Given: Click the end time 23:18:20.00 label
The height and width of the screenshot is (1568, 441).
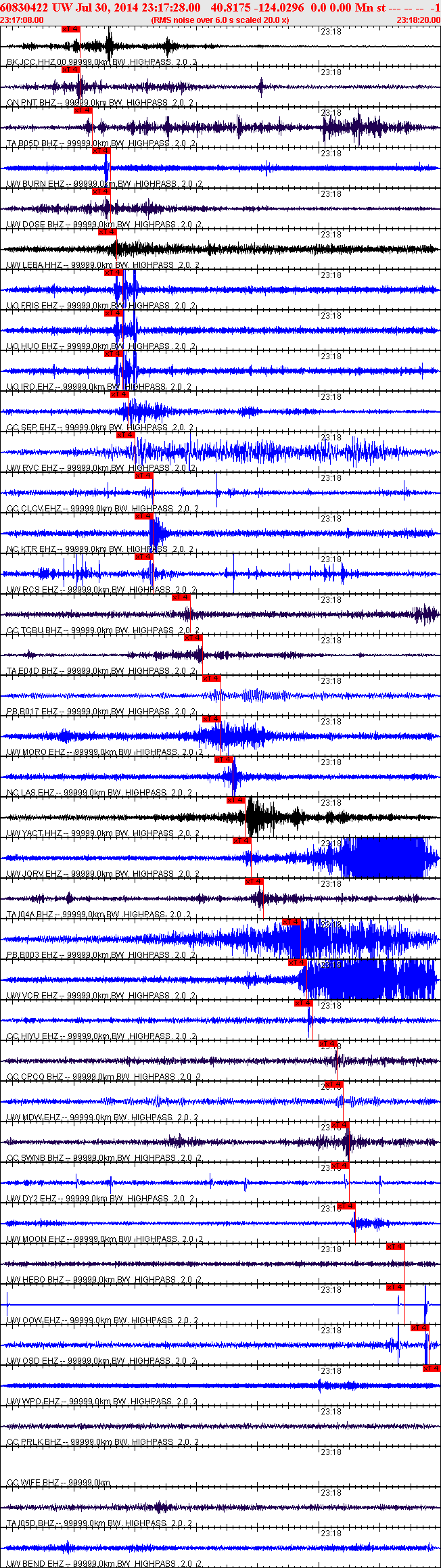Looking at the screenshot, I should click(418, 20).
